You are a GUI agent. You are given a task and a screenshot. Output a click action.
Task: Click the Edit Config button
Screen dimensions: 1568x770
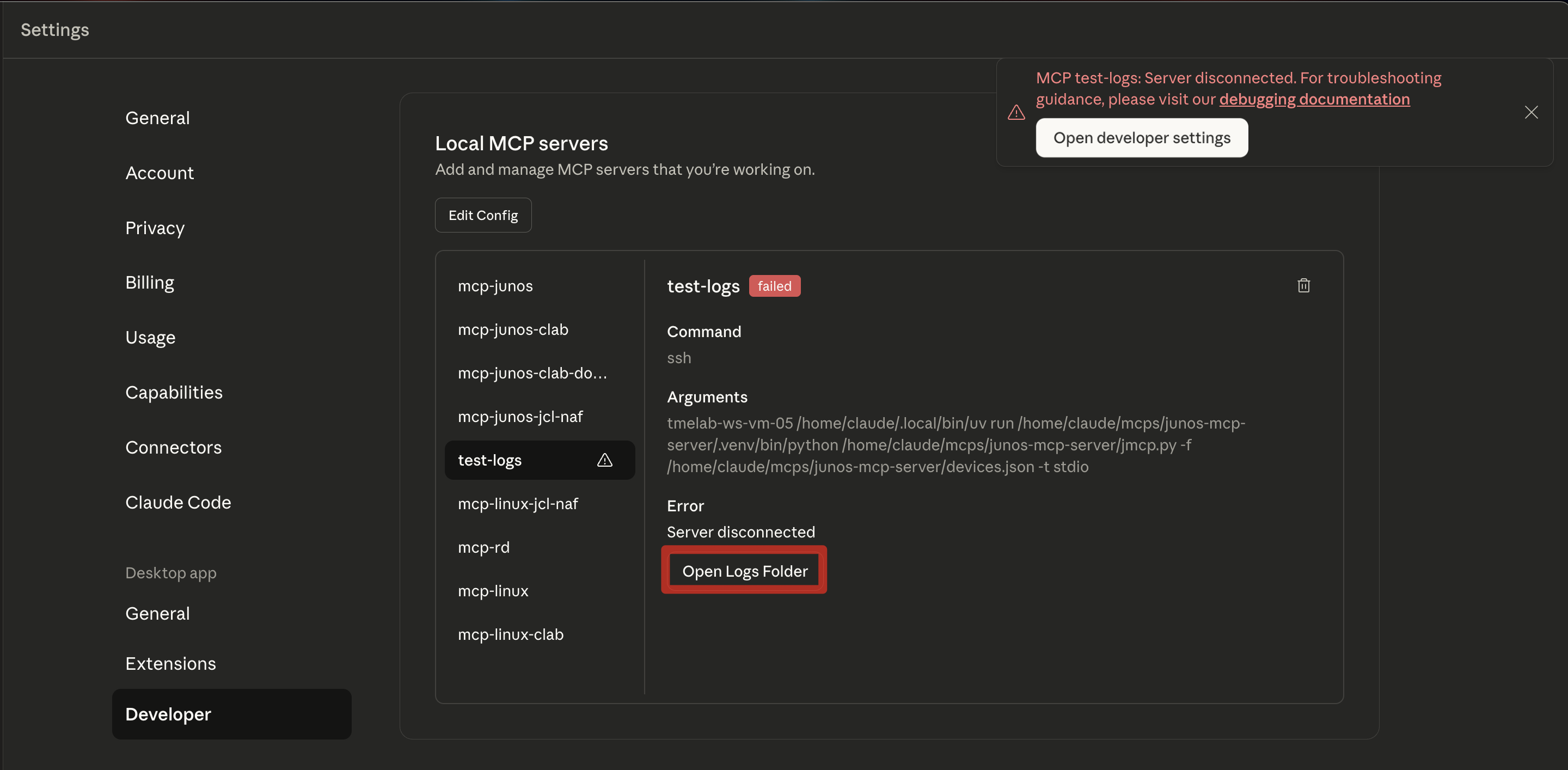coord(483,216)
